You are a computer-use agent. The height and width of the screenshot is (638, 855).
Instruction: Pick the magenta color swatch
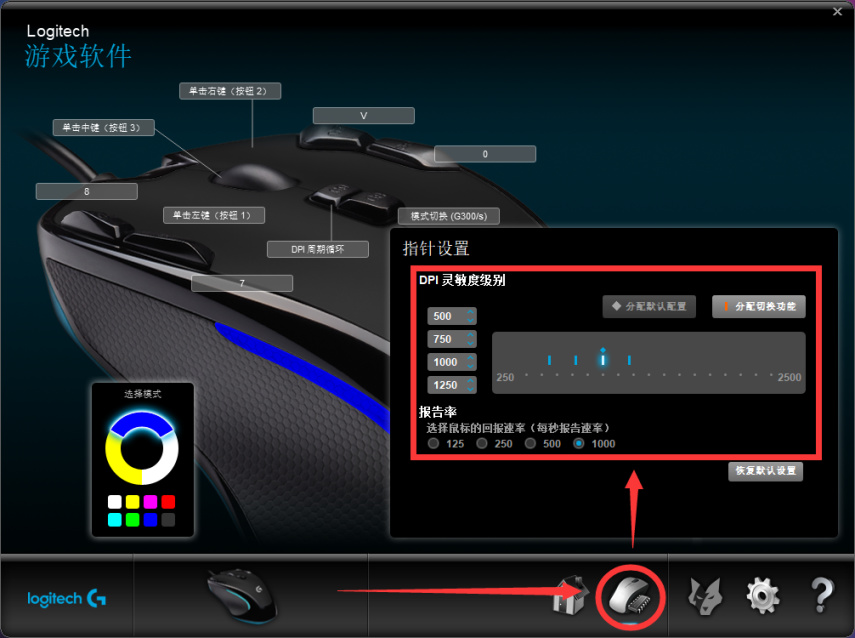tap(150, 502)
